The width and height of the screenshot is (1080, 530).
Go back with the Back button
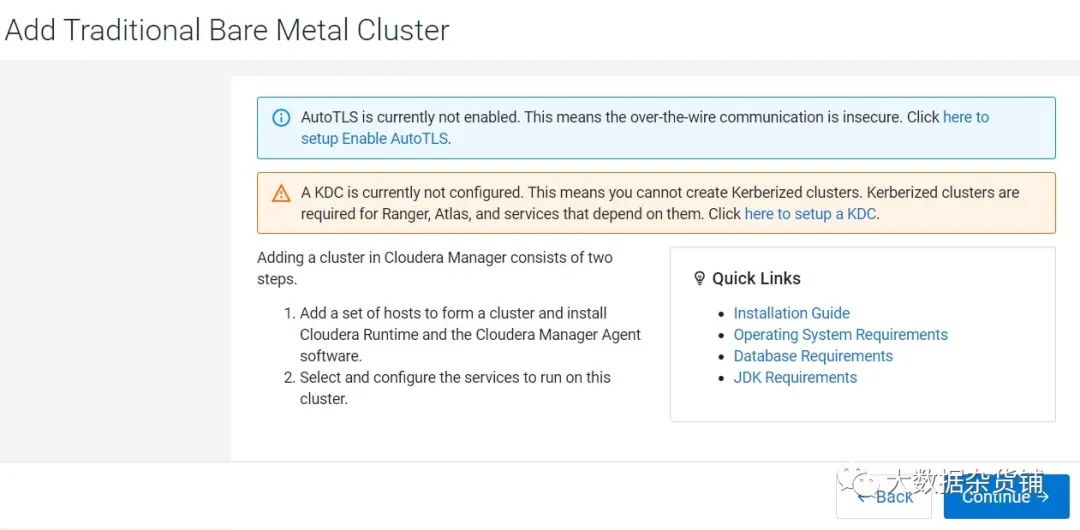(884, 496)
